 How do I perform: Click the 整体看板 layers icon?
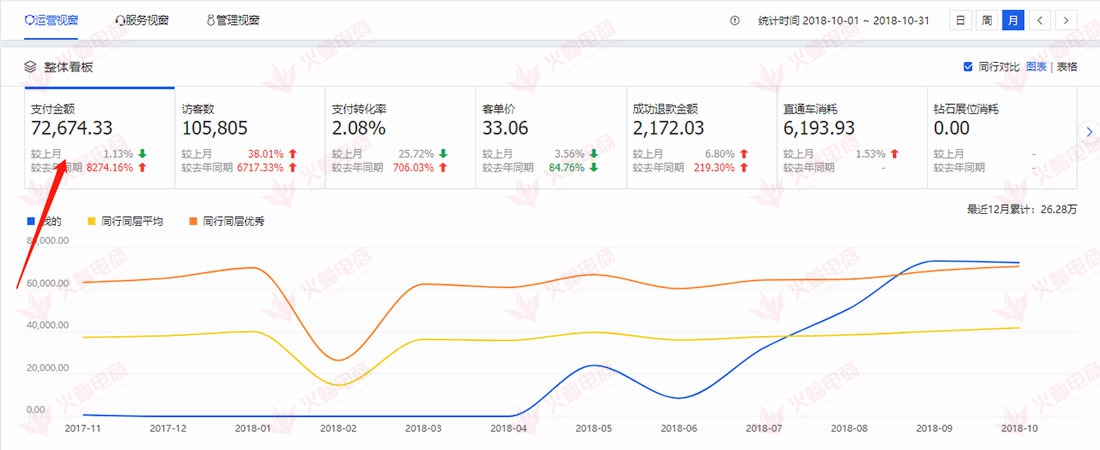point(30,67)
